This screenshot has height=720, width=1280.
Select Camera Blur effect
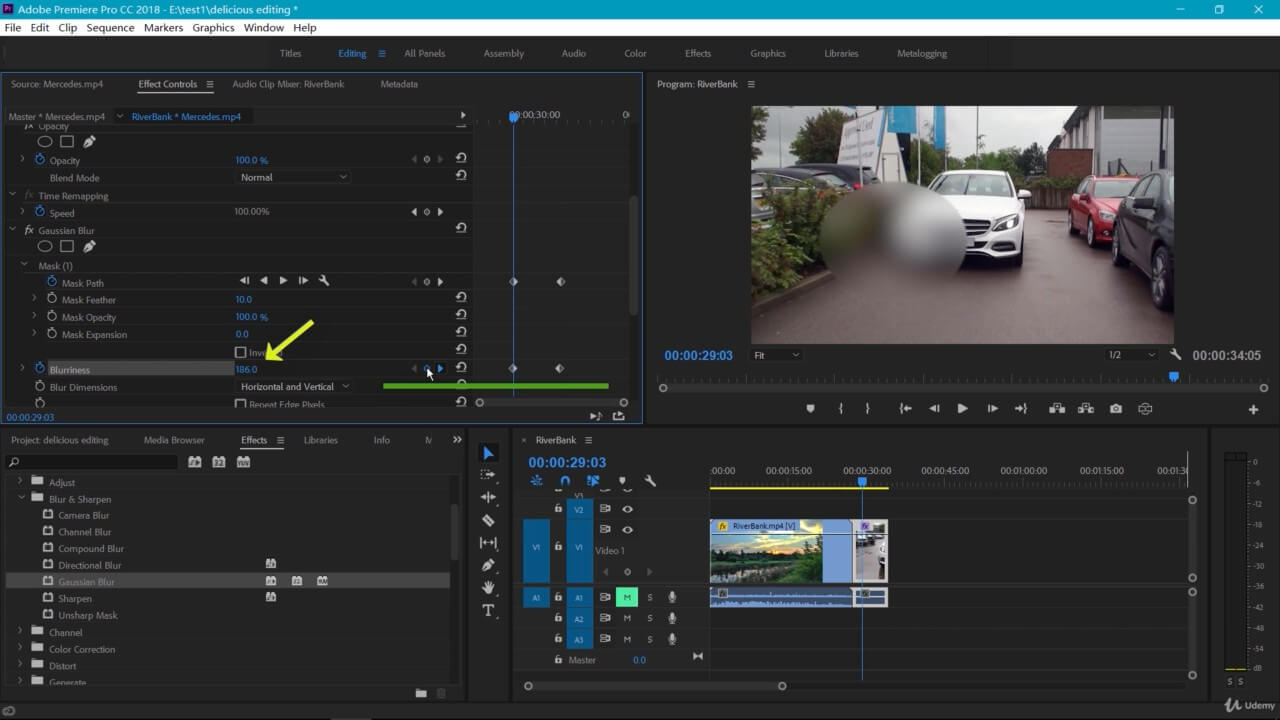(84, 515)
